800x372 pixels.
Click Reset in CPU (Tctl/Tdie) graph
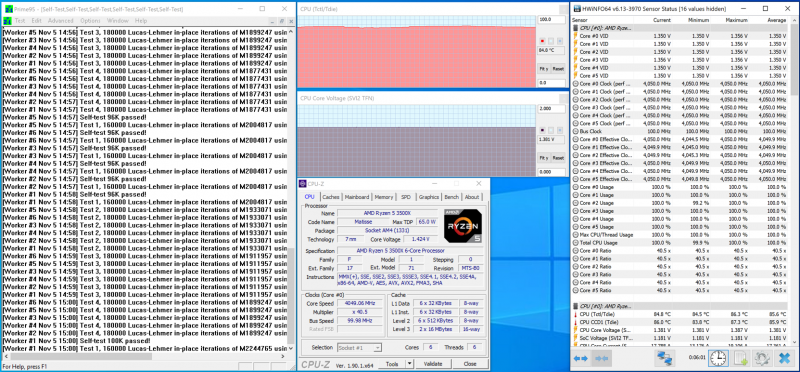click(x=558, y=68)
